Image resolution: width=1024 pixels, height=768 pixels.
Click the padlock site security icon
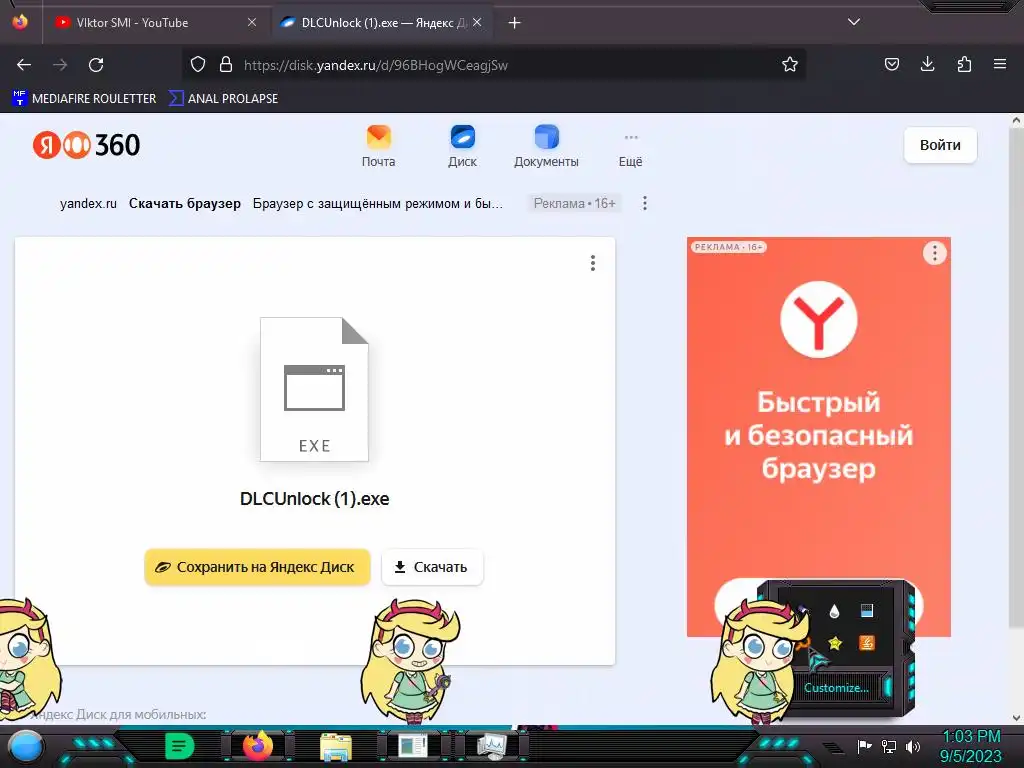click(226, 65)
